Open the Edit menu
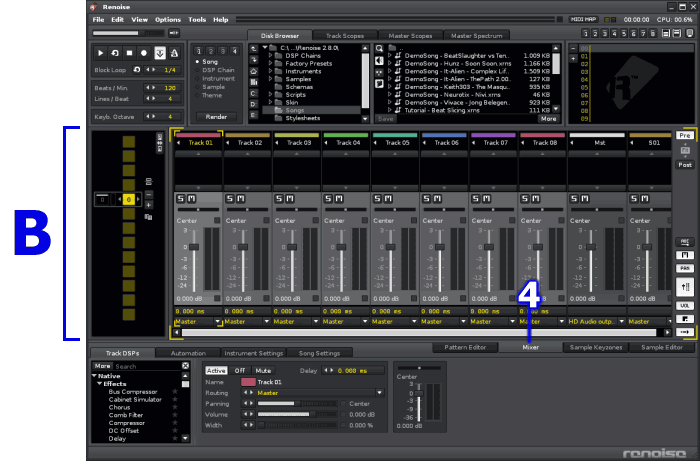The height and width of the screenshot is (461, 700). tap(117, 20)
